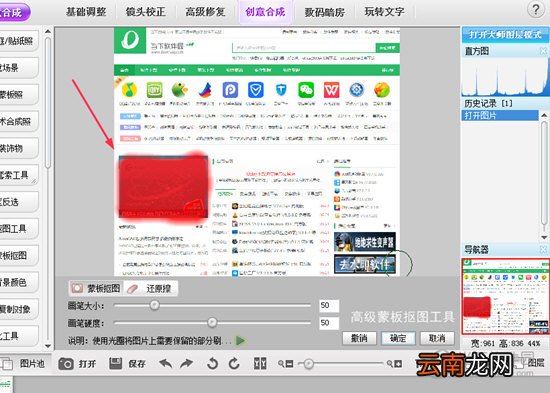The image size is (550, 393).
Task: Select the 还原擦 eraser mode
Action: pos(150,288)
